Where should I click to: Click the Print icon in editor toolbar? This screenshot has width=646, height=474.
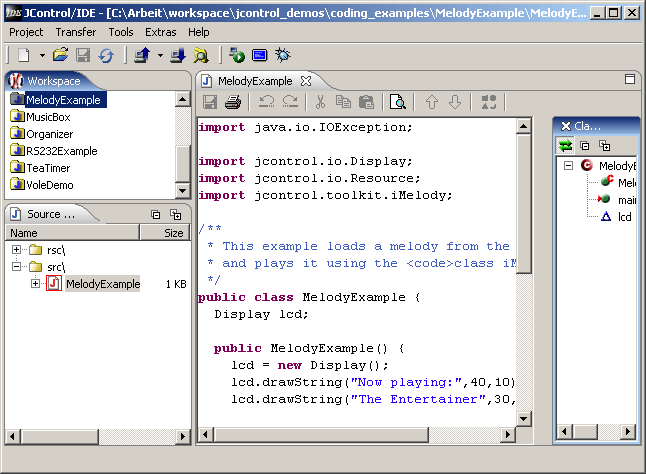tap(233, 102)
